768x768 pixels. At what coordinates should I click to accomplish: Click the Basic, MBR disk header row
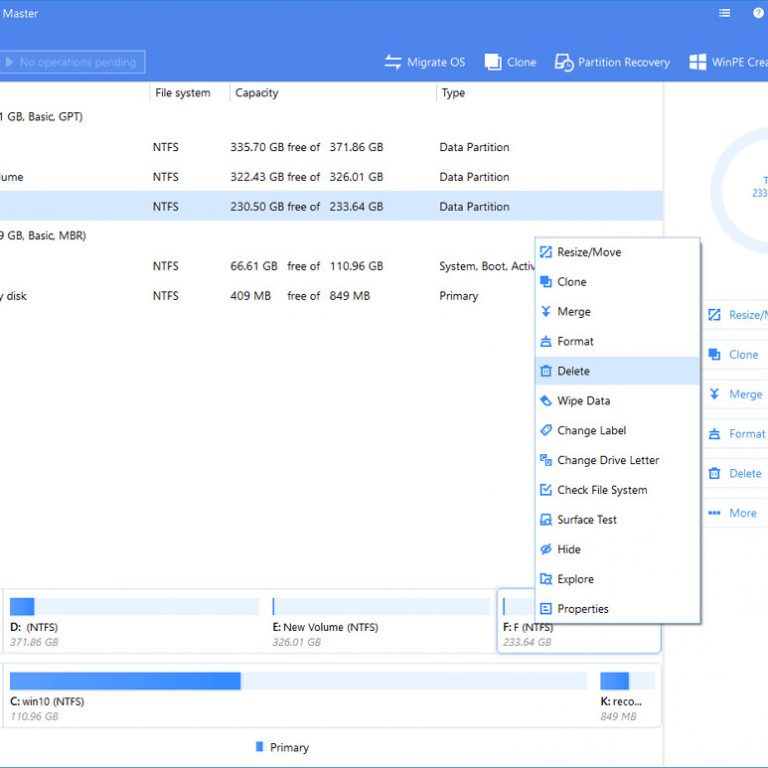pyautogui.click(x=267, y=236)
